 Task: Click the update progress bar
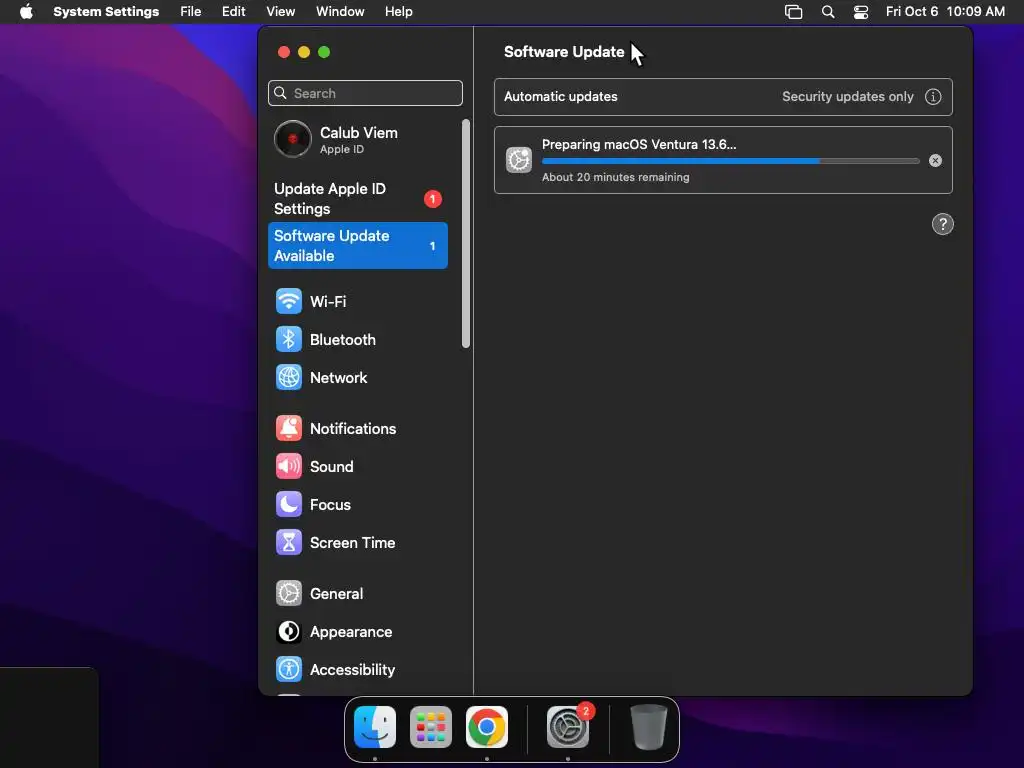730,161
